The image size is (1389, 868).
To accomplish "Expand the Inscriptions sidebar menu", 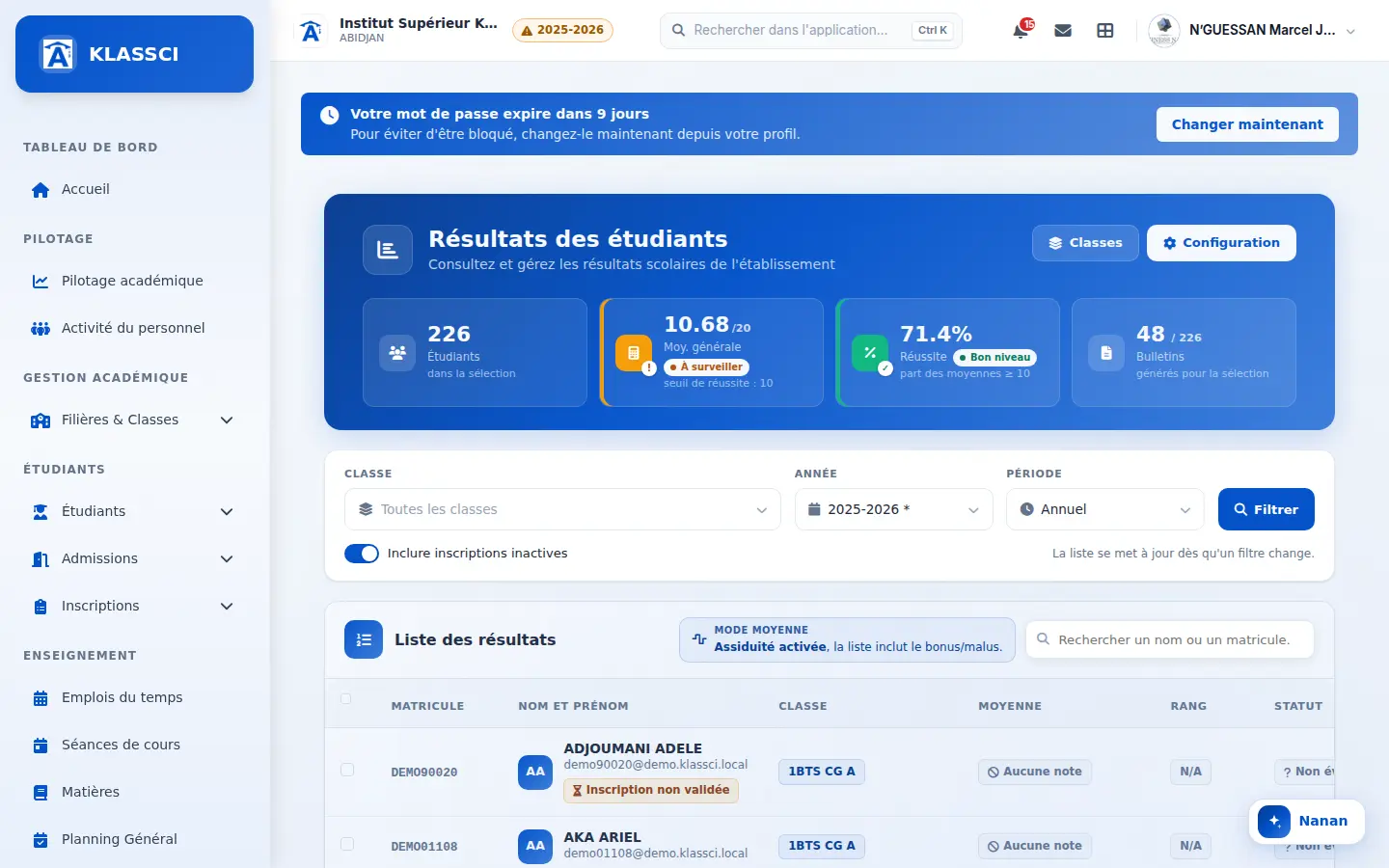I will pyautogui.click(x=134, y=606).
